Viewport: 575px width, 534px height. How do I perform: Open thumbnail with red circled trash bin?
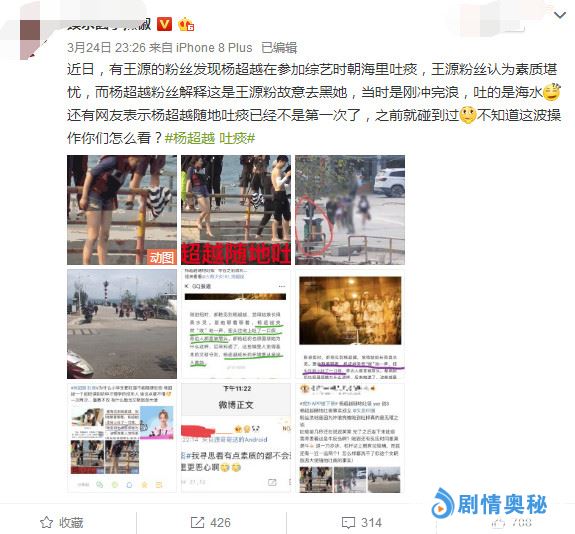[x=350, y=210]
